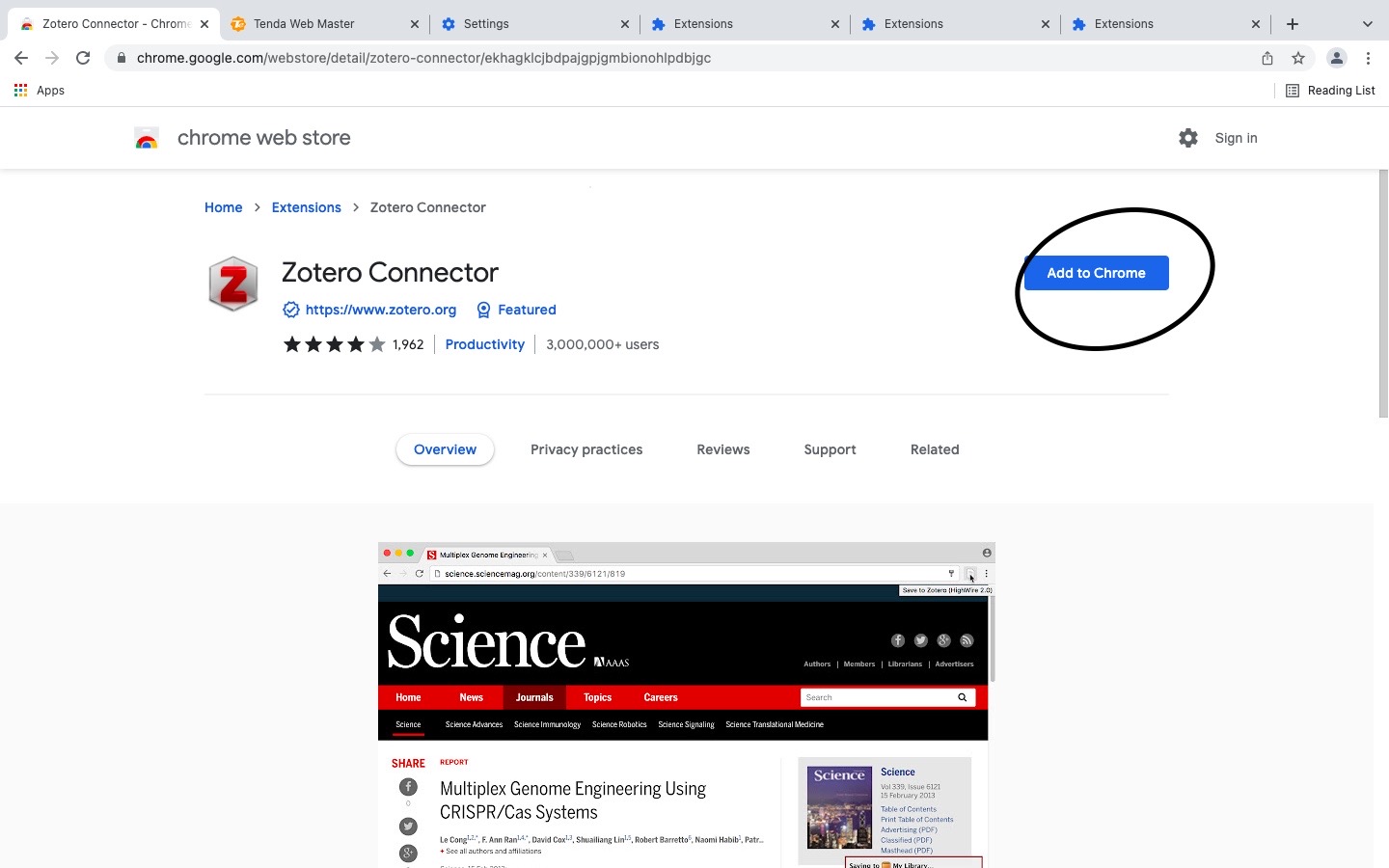Screen dimensions: 1389x868
Task: Open the Chrome profile avatar
Action: click(1336, 58)
